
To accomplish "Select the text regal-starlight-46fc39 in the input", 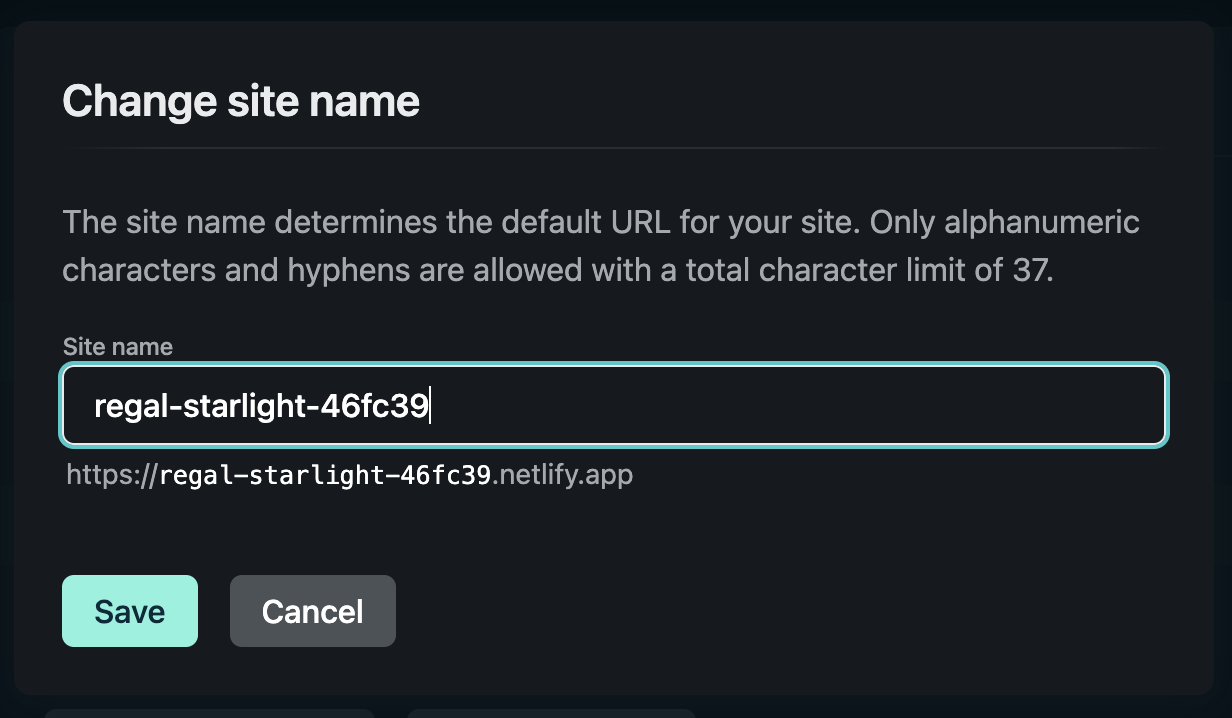I will 262,405.
